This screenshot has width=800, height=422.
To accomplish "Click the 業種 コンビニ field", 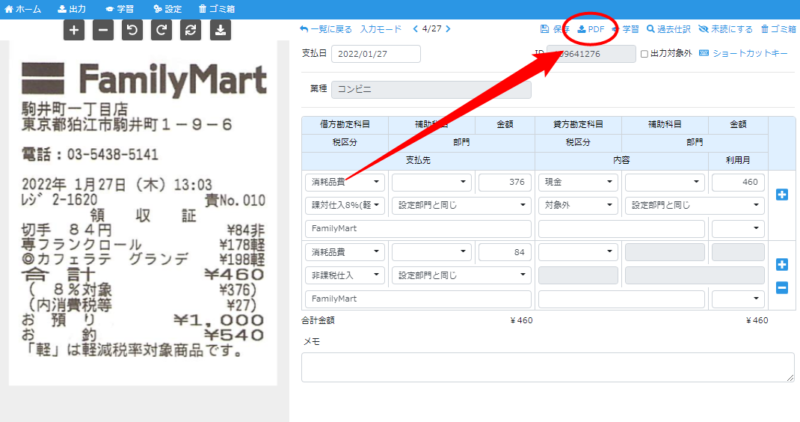I will click(431, 89).
